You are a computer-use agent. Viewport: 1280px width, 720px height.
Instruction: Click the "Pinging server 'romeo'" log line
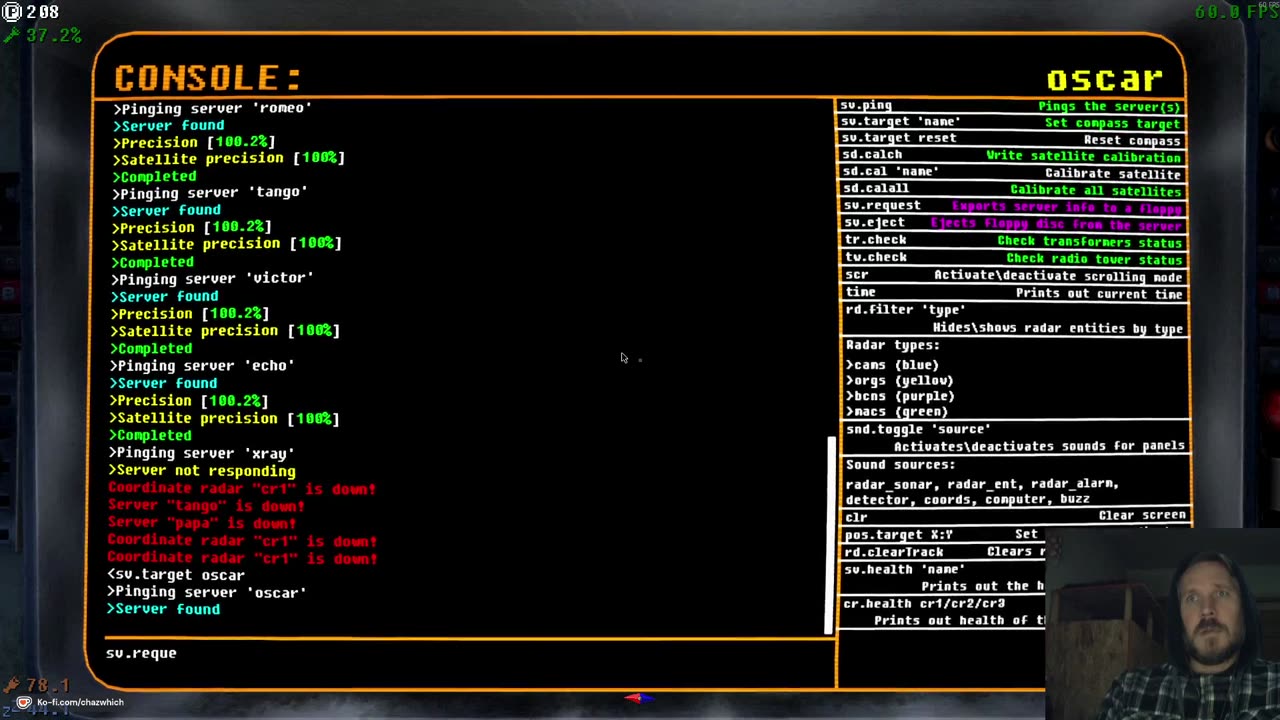213,108
